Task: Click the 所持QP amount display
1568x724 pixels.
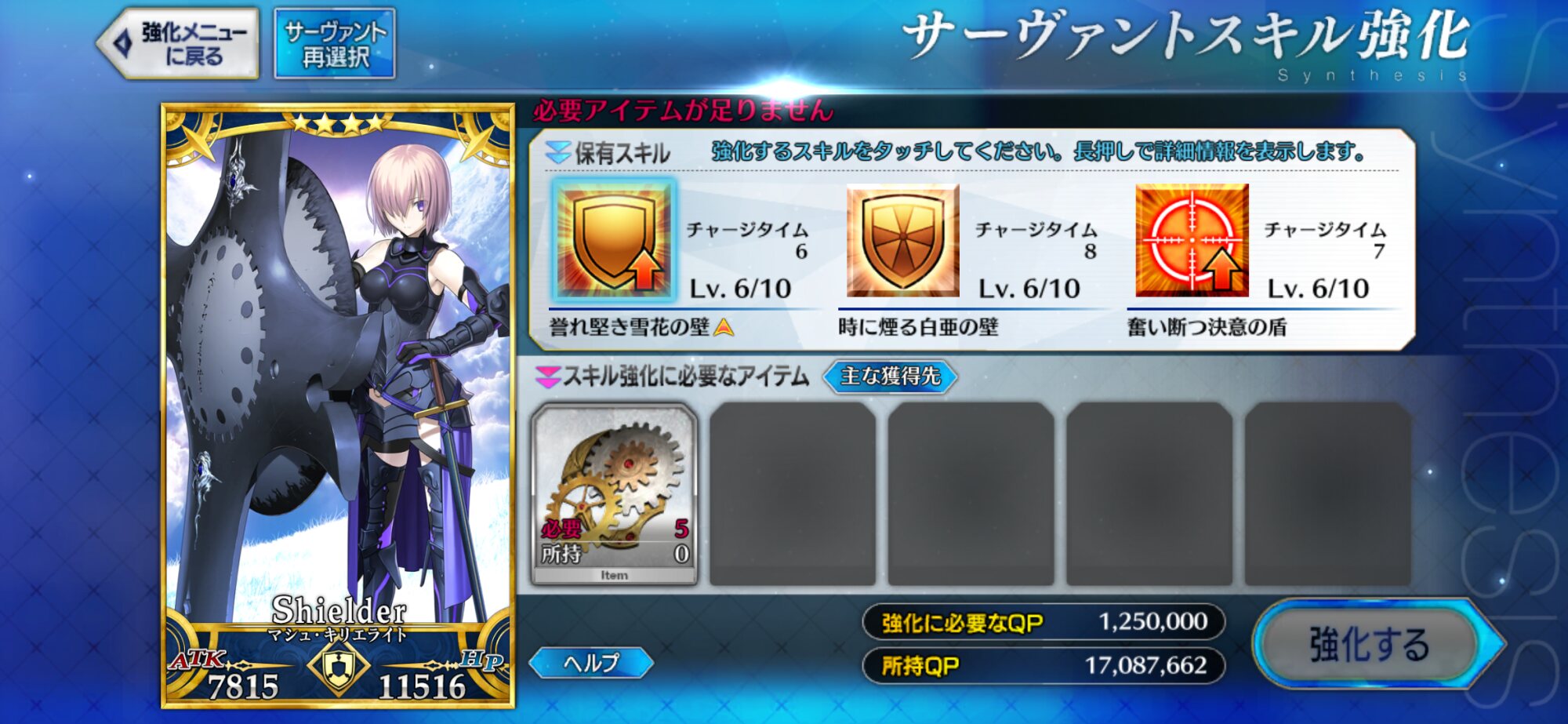Action: tap(1044, 666)
